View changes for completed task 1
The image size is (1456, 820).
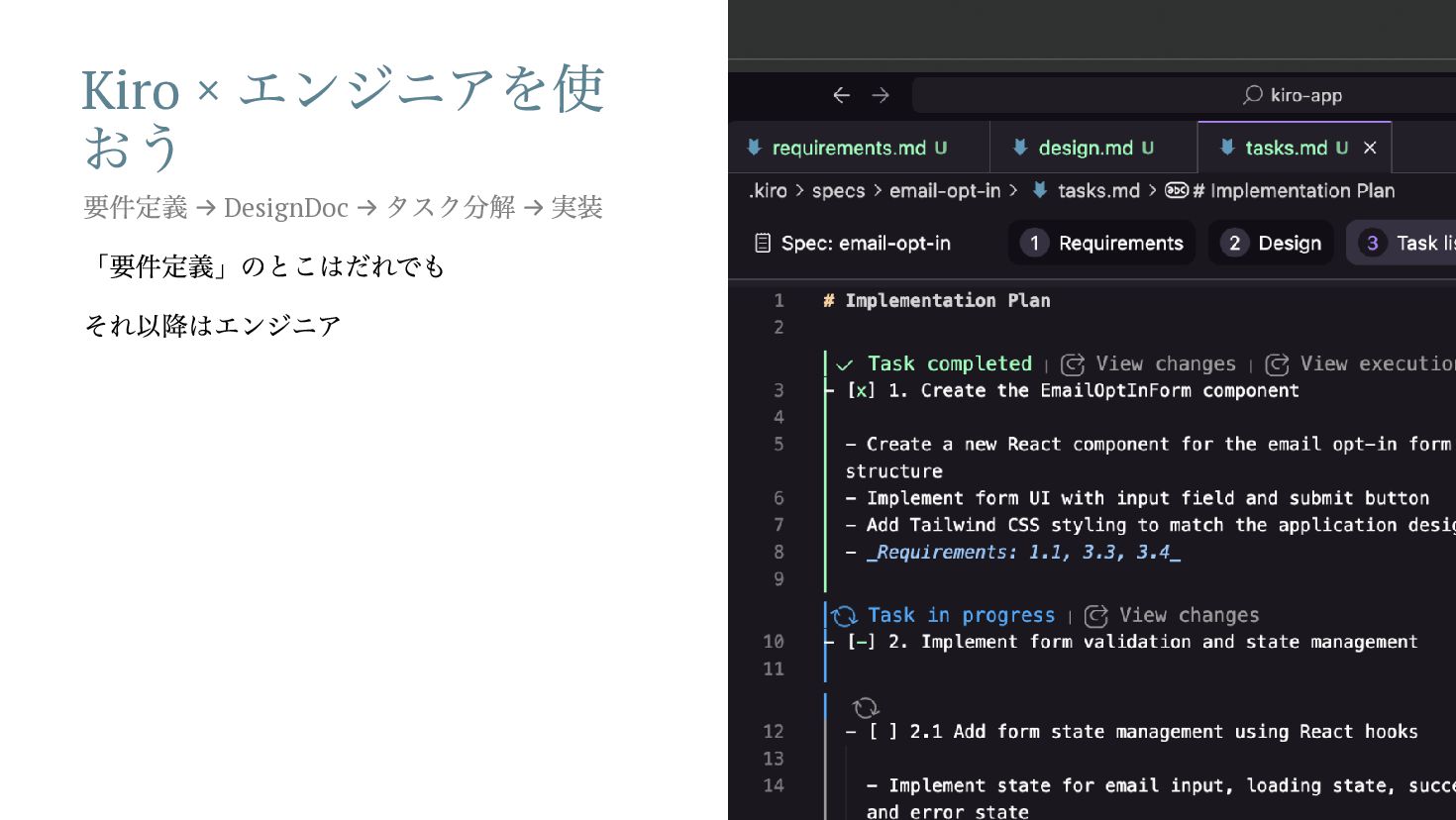(x=1166, y=363)
